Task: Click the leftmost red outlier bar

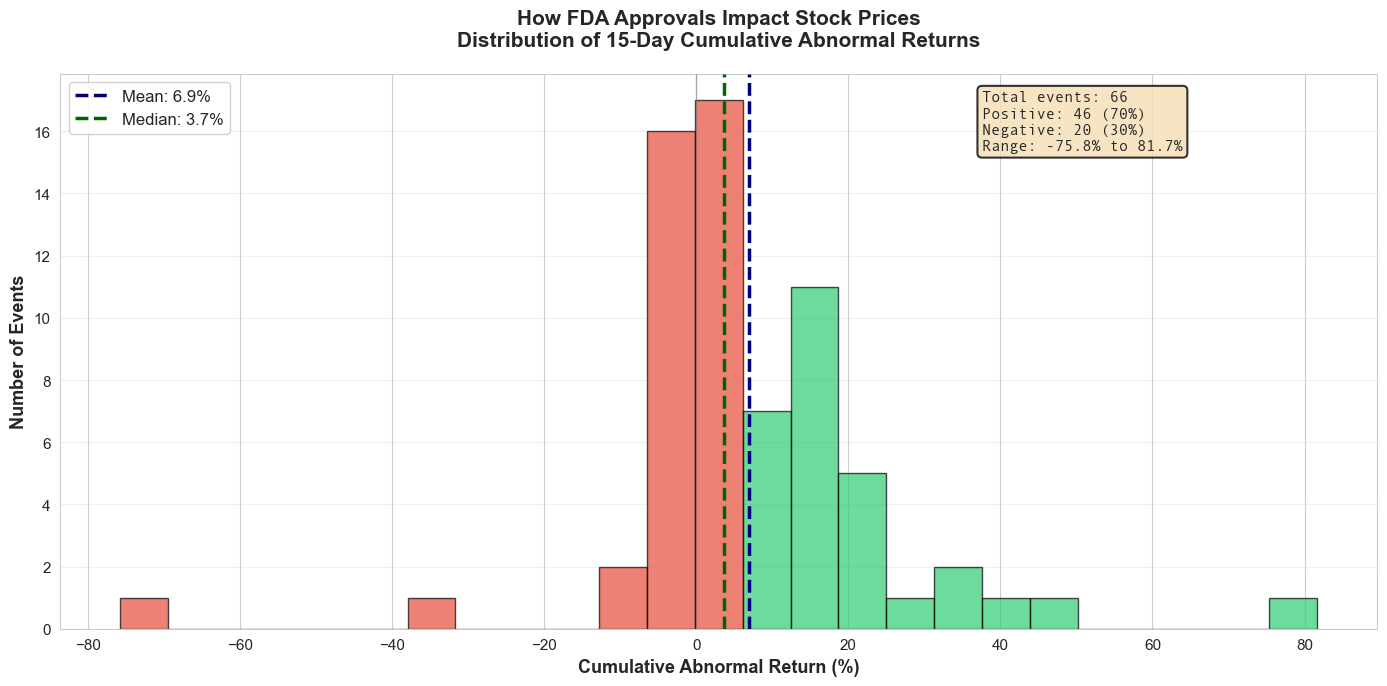Action: (144, 613)
